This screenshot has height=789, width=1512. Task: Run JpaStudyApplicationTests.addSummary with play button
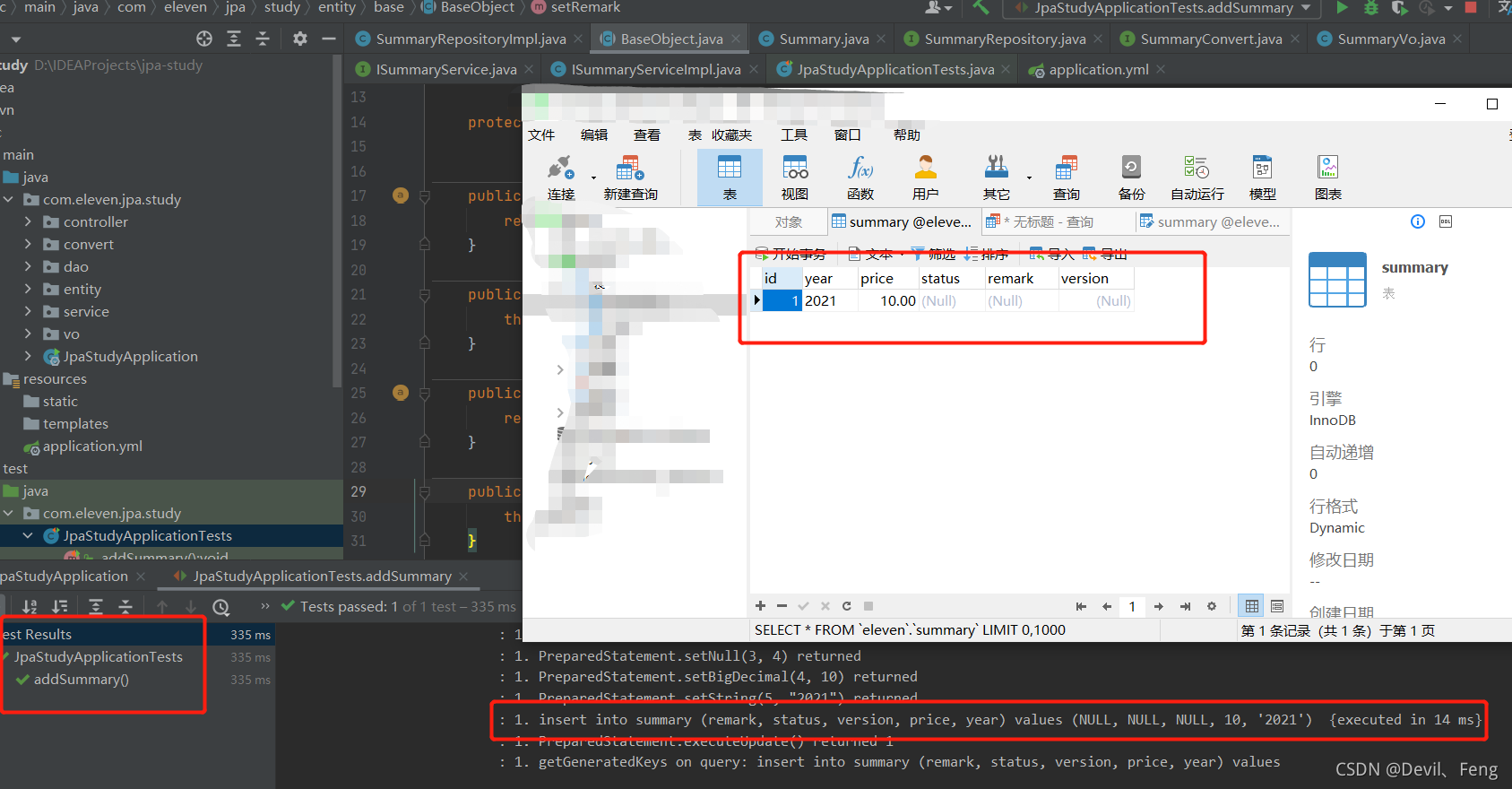click(x=1342, y=7)
